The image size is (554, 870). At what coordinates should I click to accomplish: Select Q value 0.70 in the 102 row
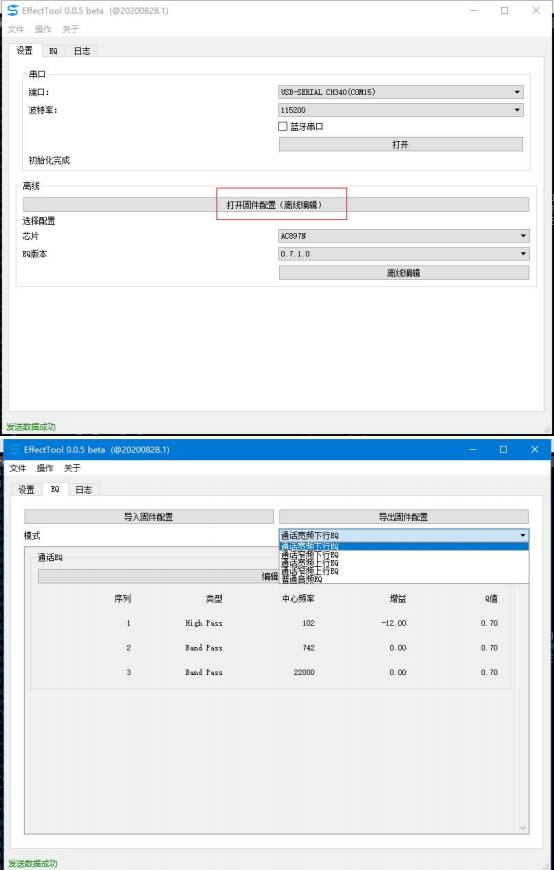tap(490, 623)
